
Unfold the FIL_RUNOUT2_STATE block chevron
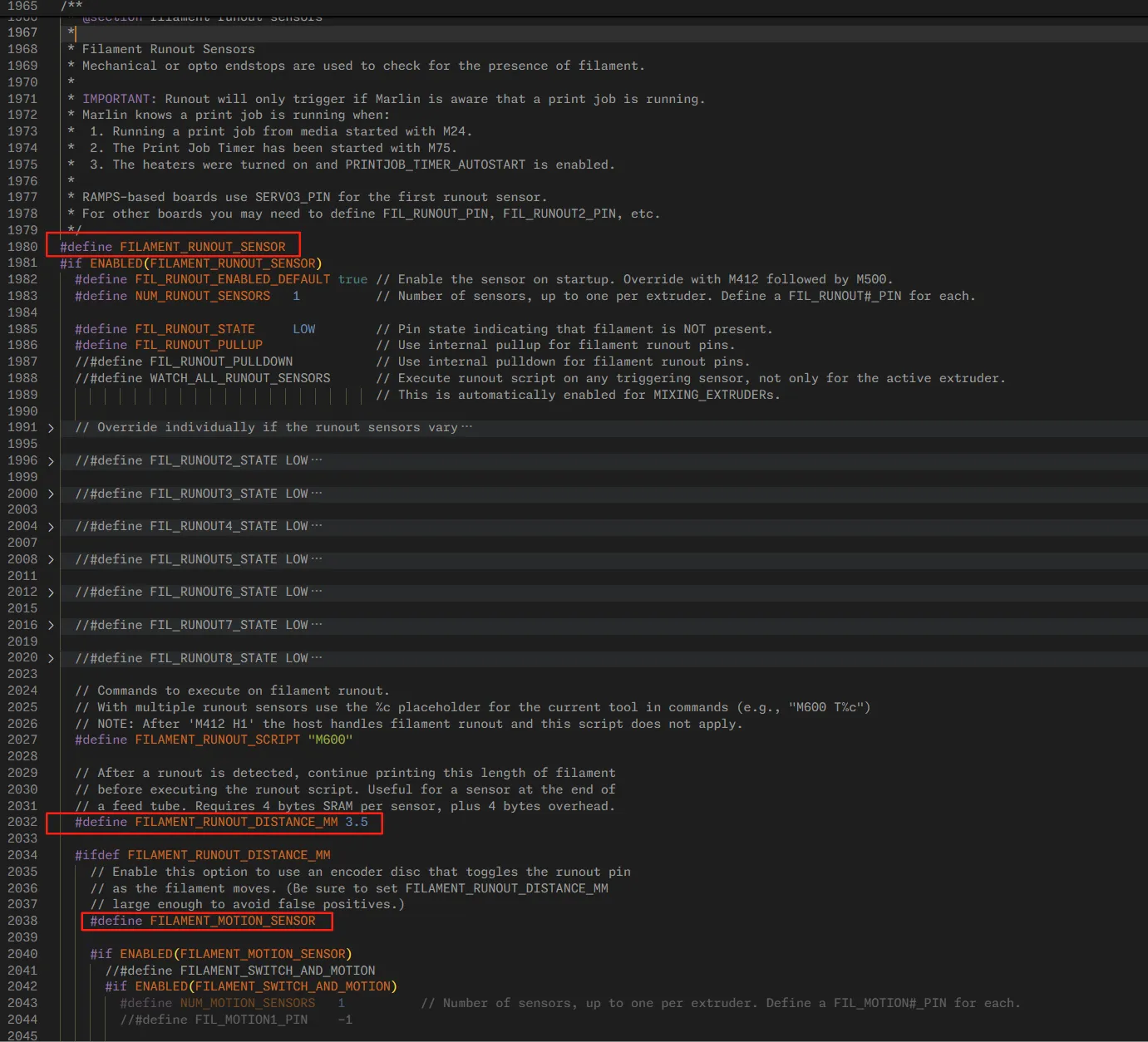point(51,461)
